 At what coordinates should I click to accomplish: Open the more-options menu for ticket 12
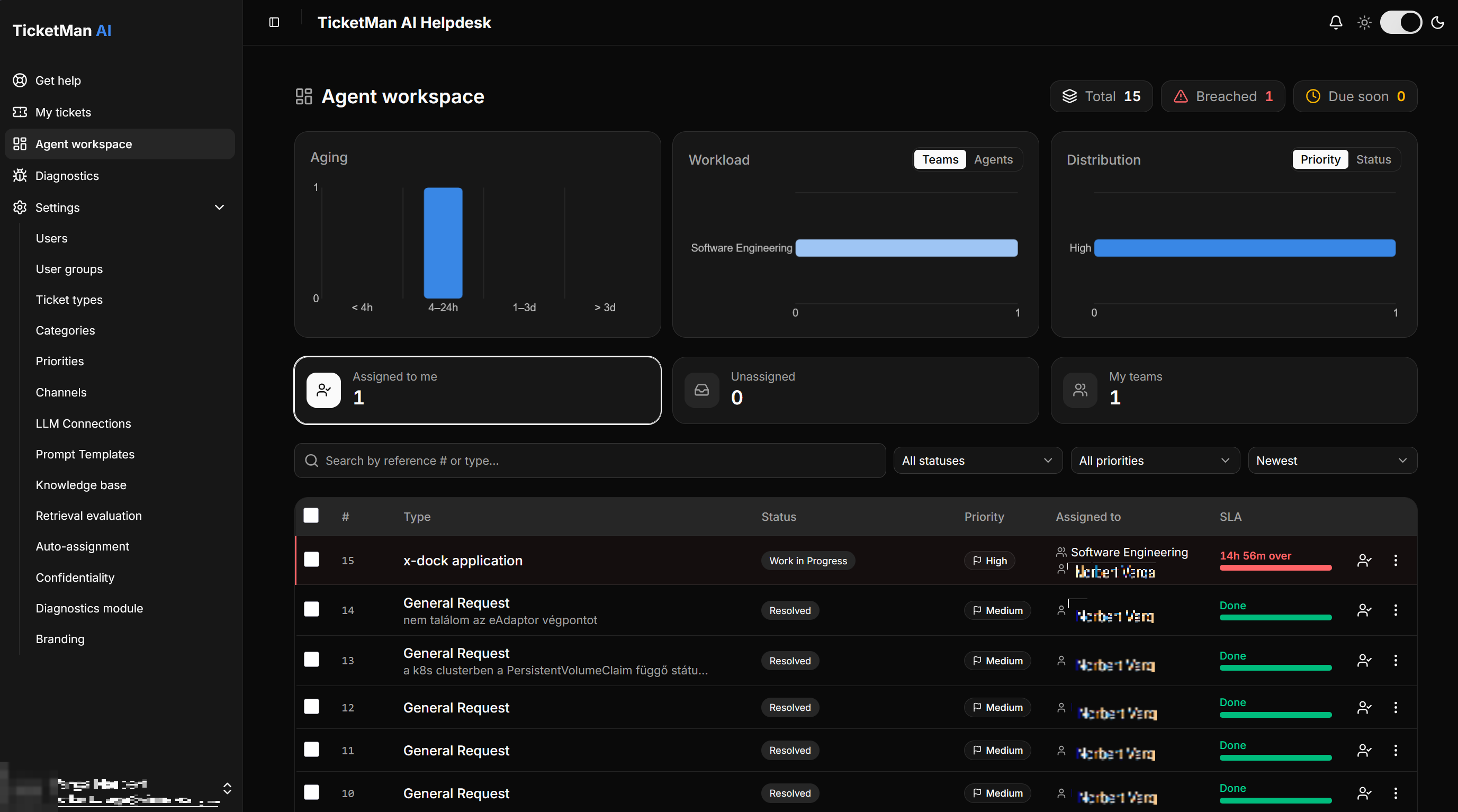1395,707
